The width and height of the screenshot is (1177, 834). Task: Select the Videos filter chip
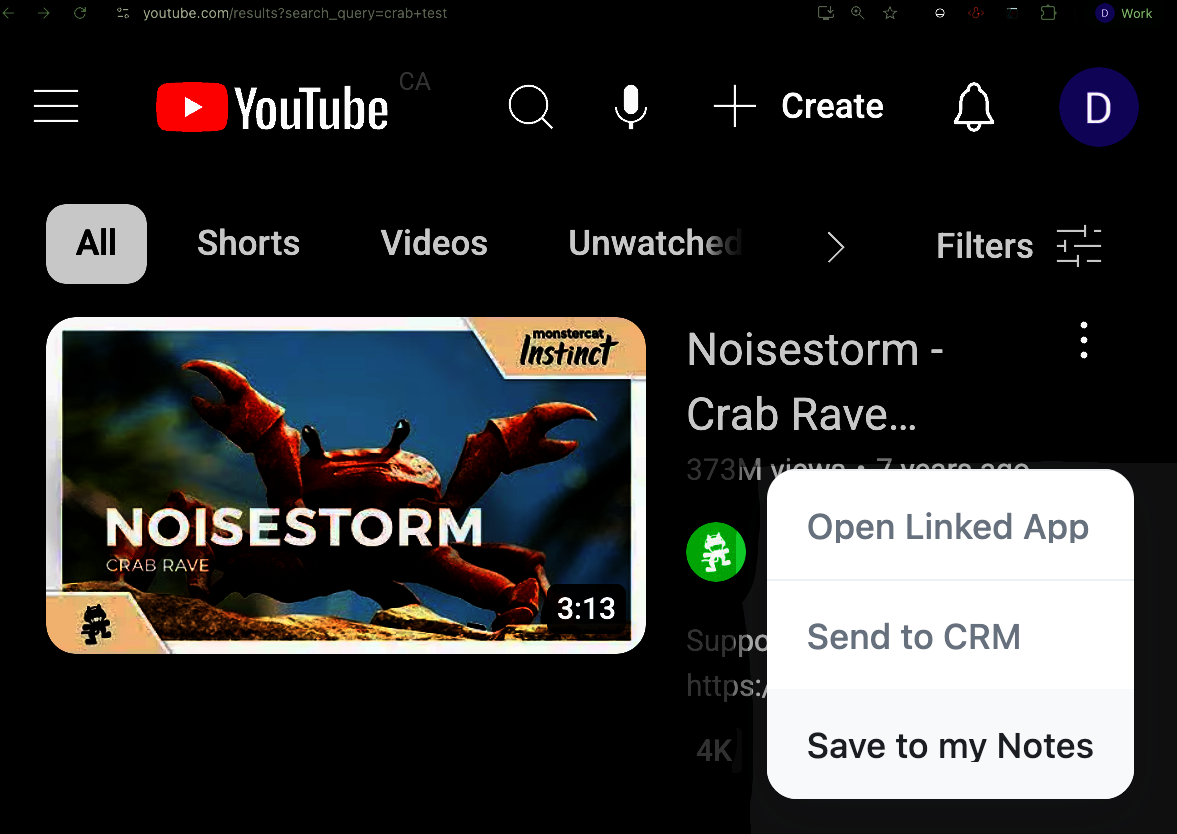pos(434,243)
